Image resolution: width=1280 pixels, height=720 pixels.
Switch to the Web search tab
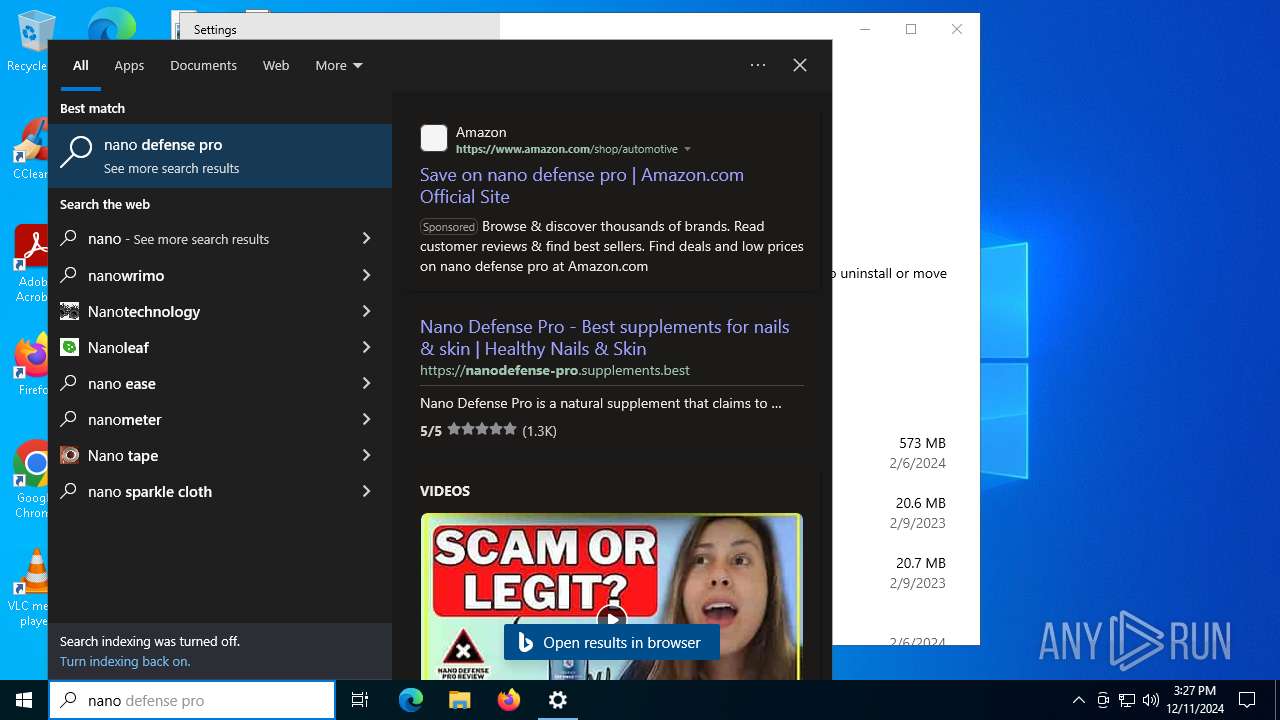click(276, 65)
